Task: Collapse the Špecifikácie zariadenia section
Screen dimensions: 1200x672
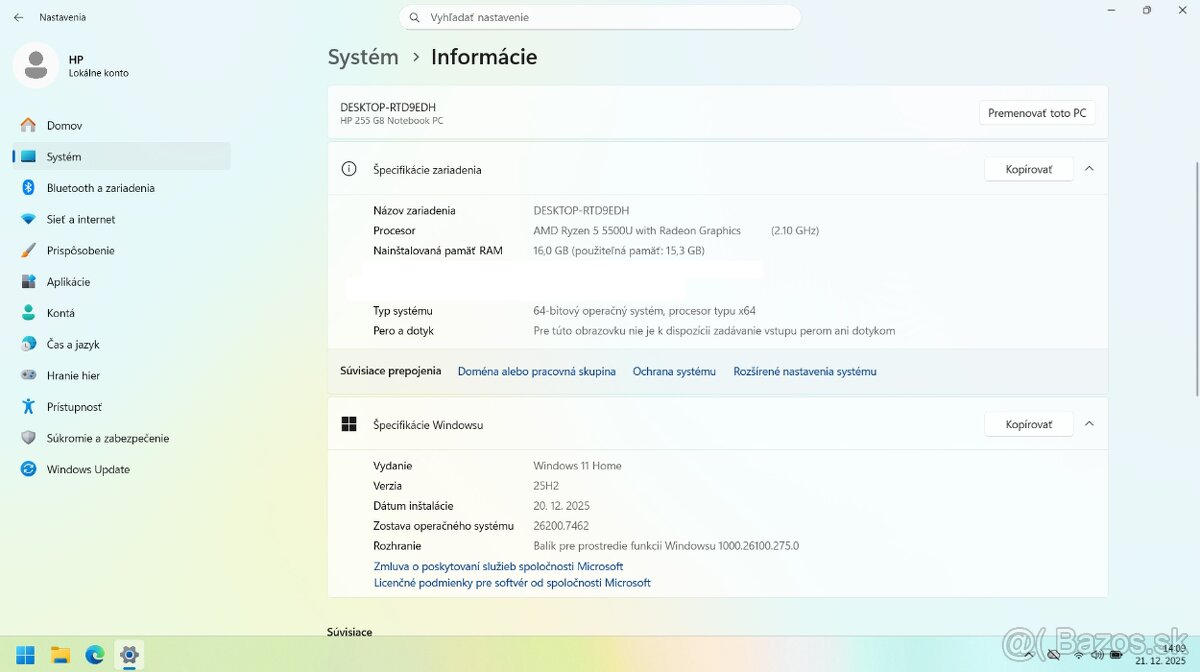Action: click(x=1089, y=169)
